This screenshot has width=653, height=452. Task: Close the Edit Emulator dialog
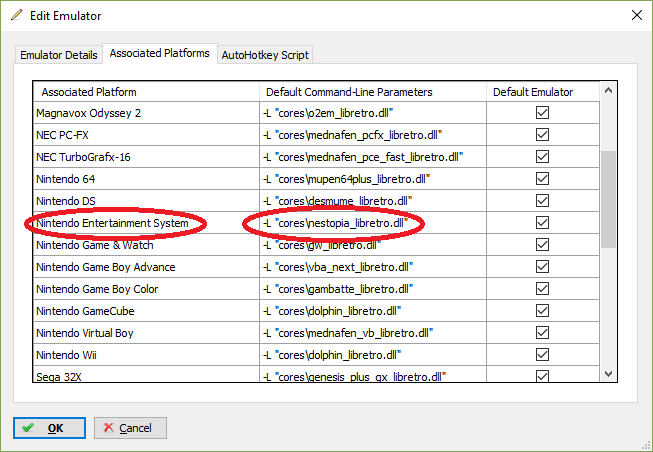tap(636, 15)
